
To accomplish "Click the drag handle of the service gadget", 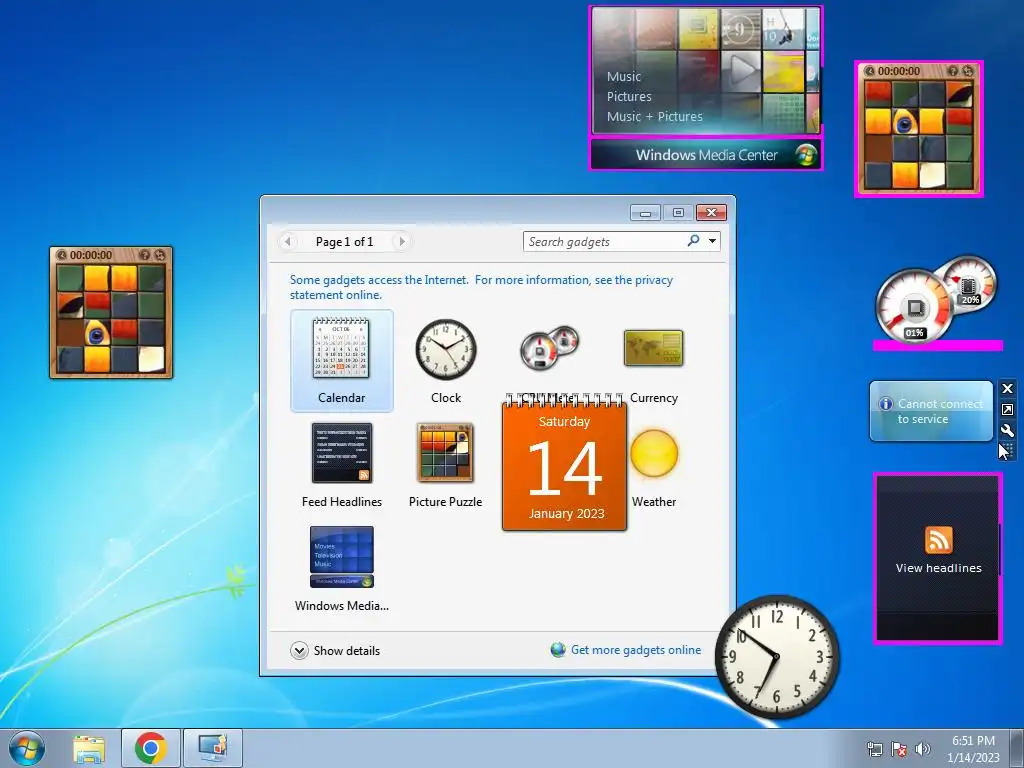I will (1007, 451).
